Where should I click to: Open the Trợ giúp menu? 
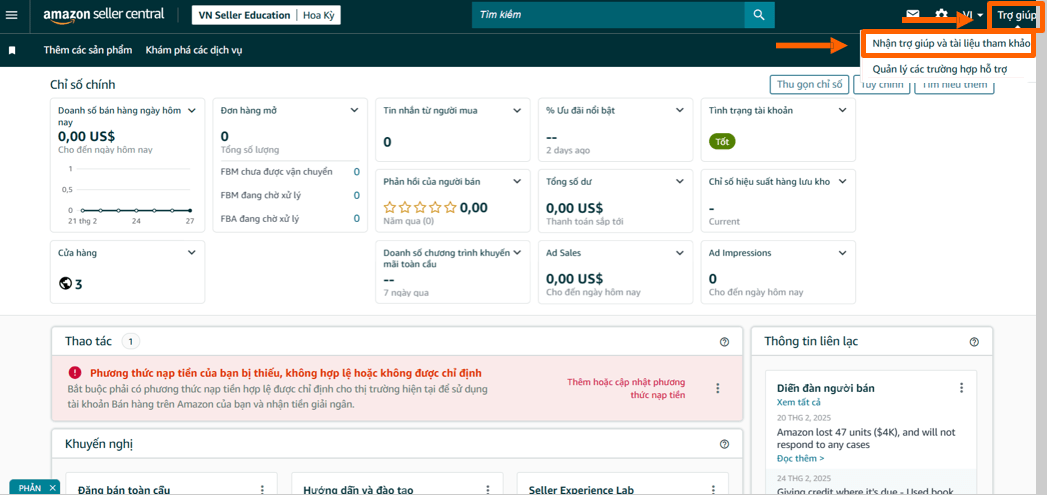pos(1016,15)
